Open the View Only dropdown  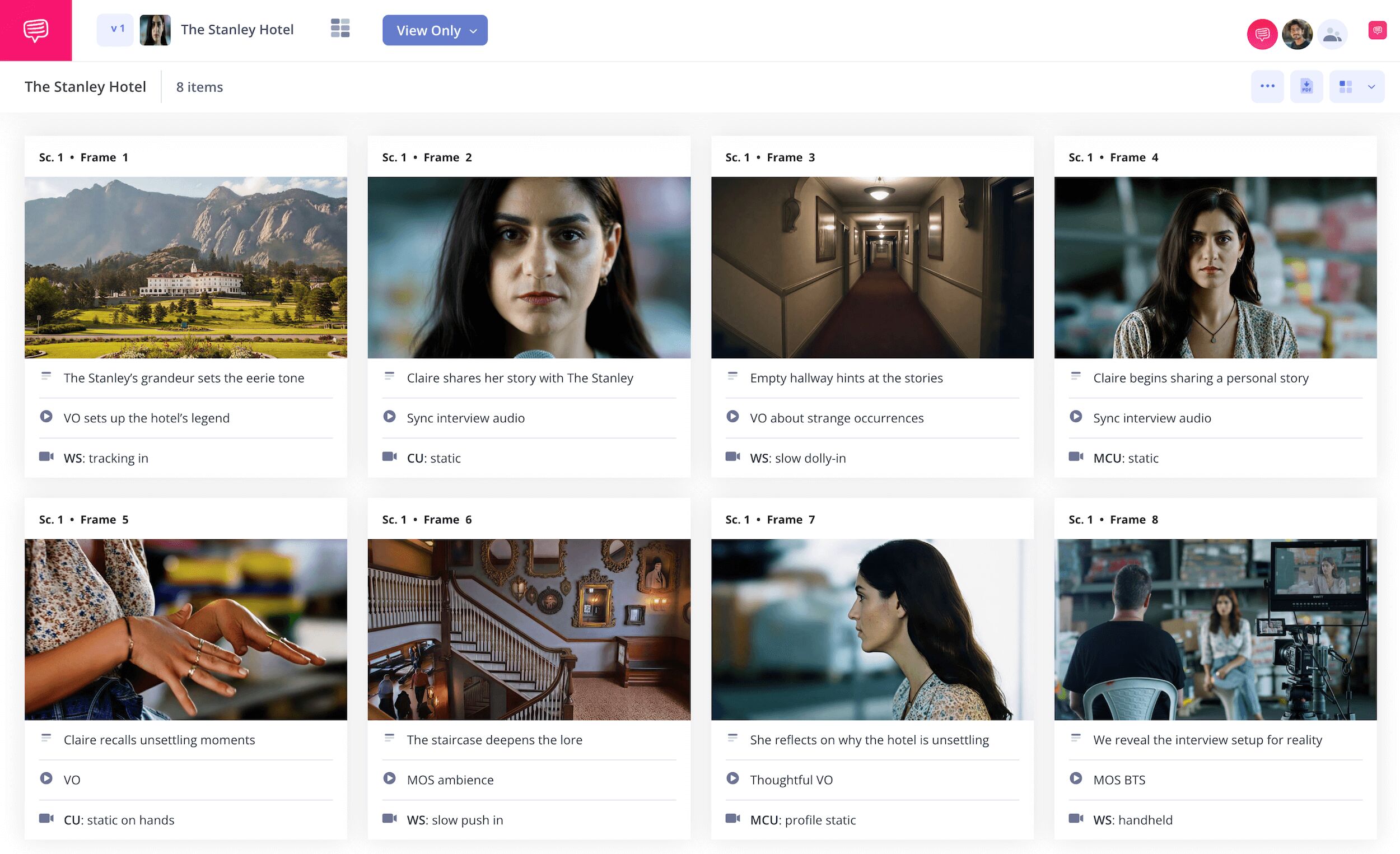[x=434, y=30]
